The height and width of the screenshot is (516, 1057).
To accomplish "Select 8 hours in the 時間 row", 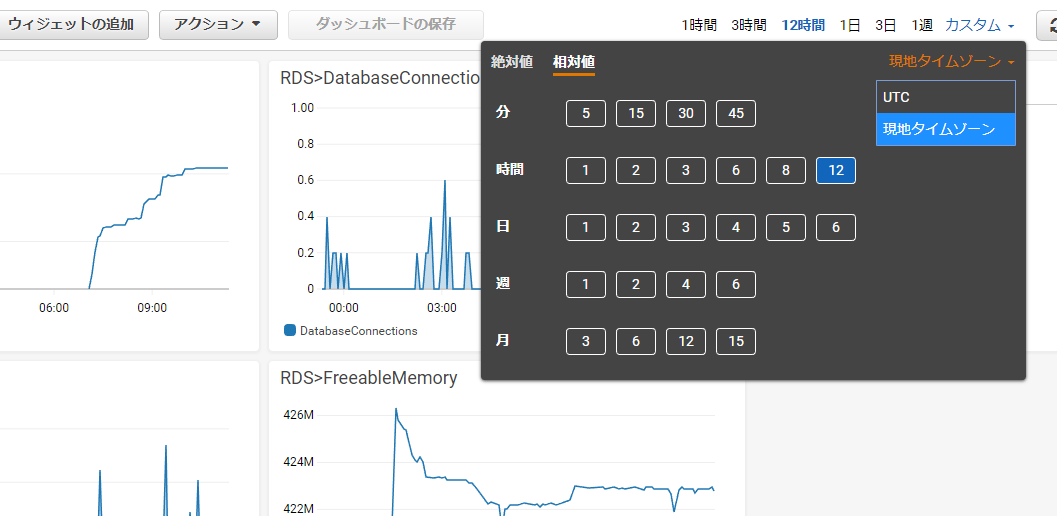I will click(786, 171).
